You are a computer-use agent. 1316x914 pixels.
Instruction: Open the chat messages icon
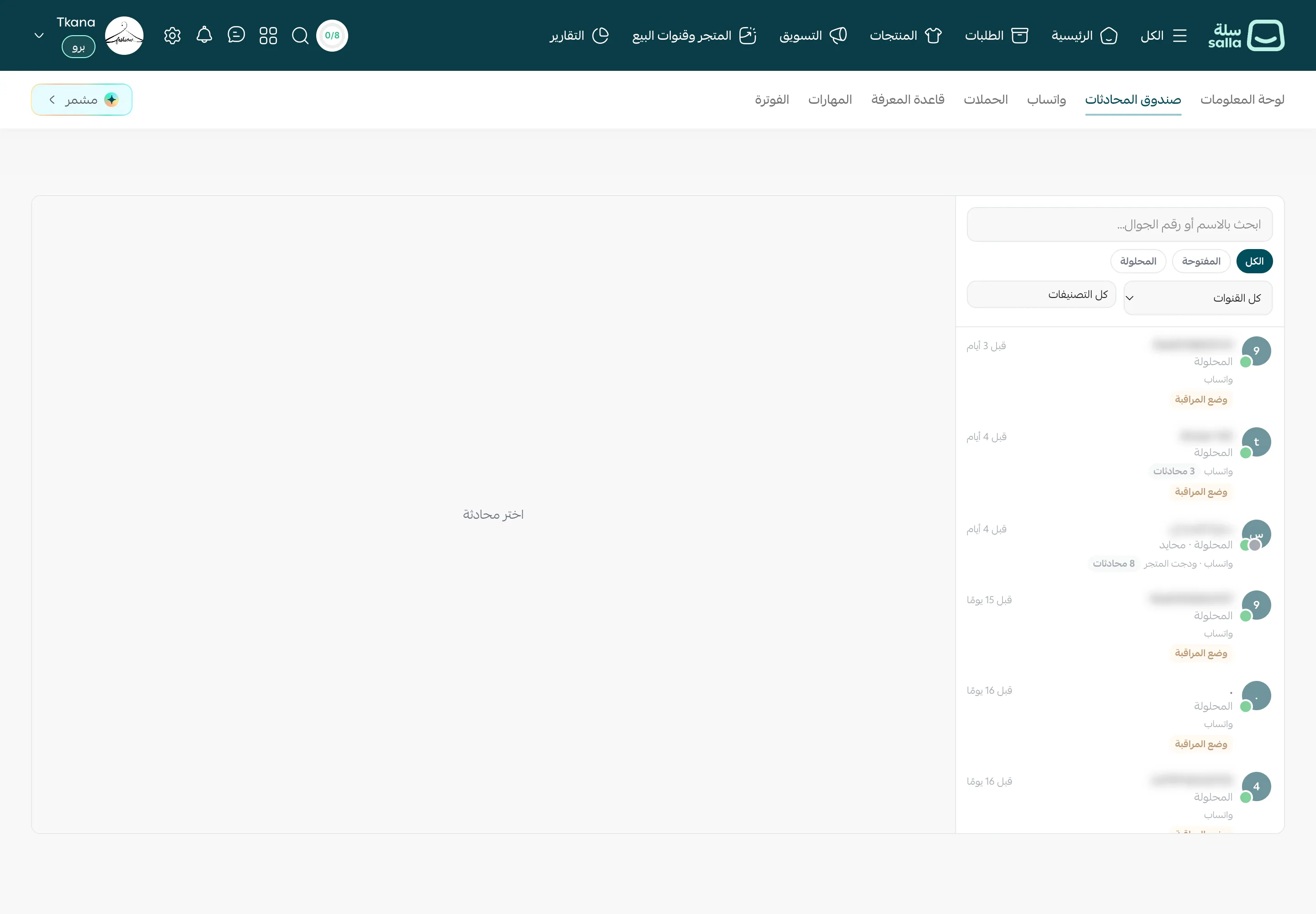click(x=236, y=35)
